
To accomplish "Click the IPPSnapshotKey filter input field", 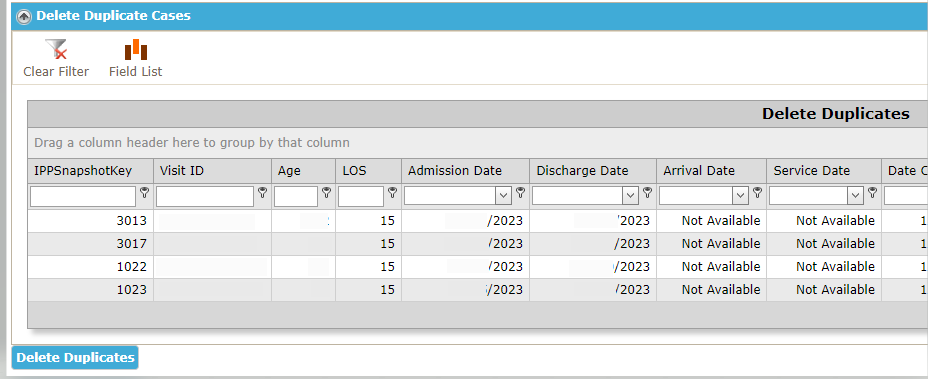I will tap(83, 196).
